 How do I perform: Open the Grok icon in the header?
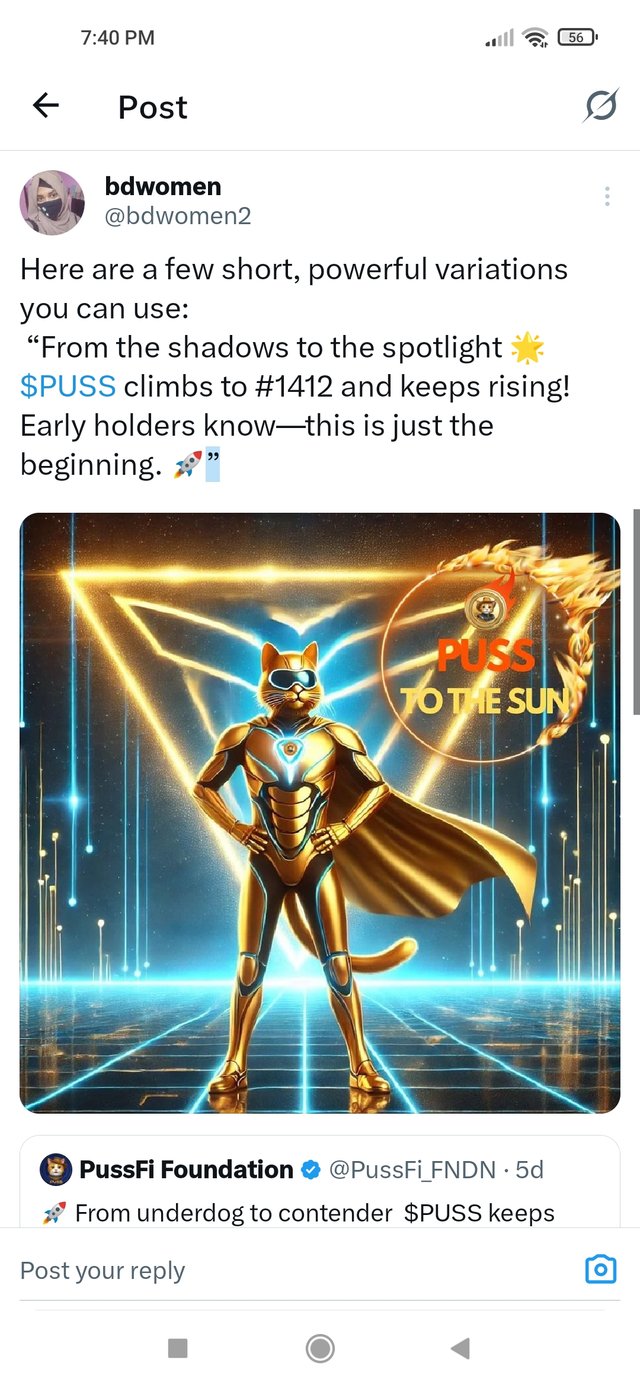coord(600,106)
